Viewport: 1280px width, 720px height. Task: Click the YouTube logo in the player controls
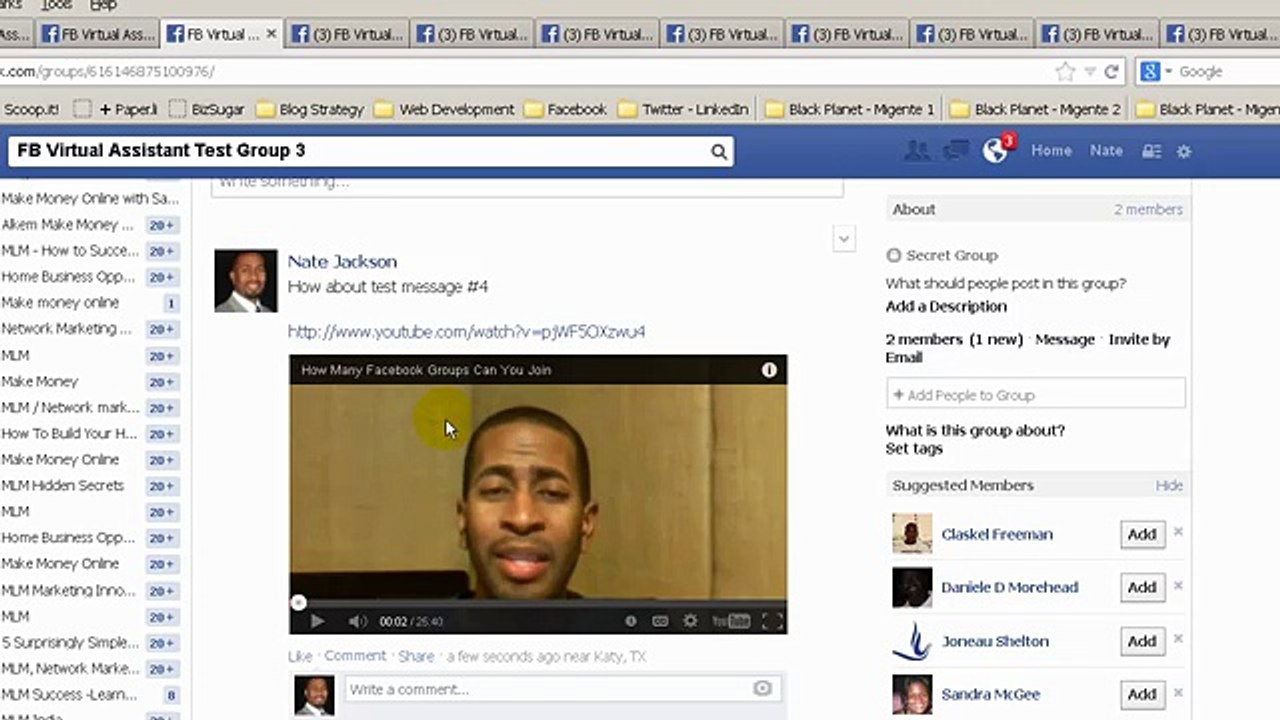(730, 621)
